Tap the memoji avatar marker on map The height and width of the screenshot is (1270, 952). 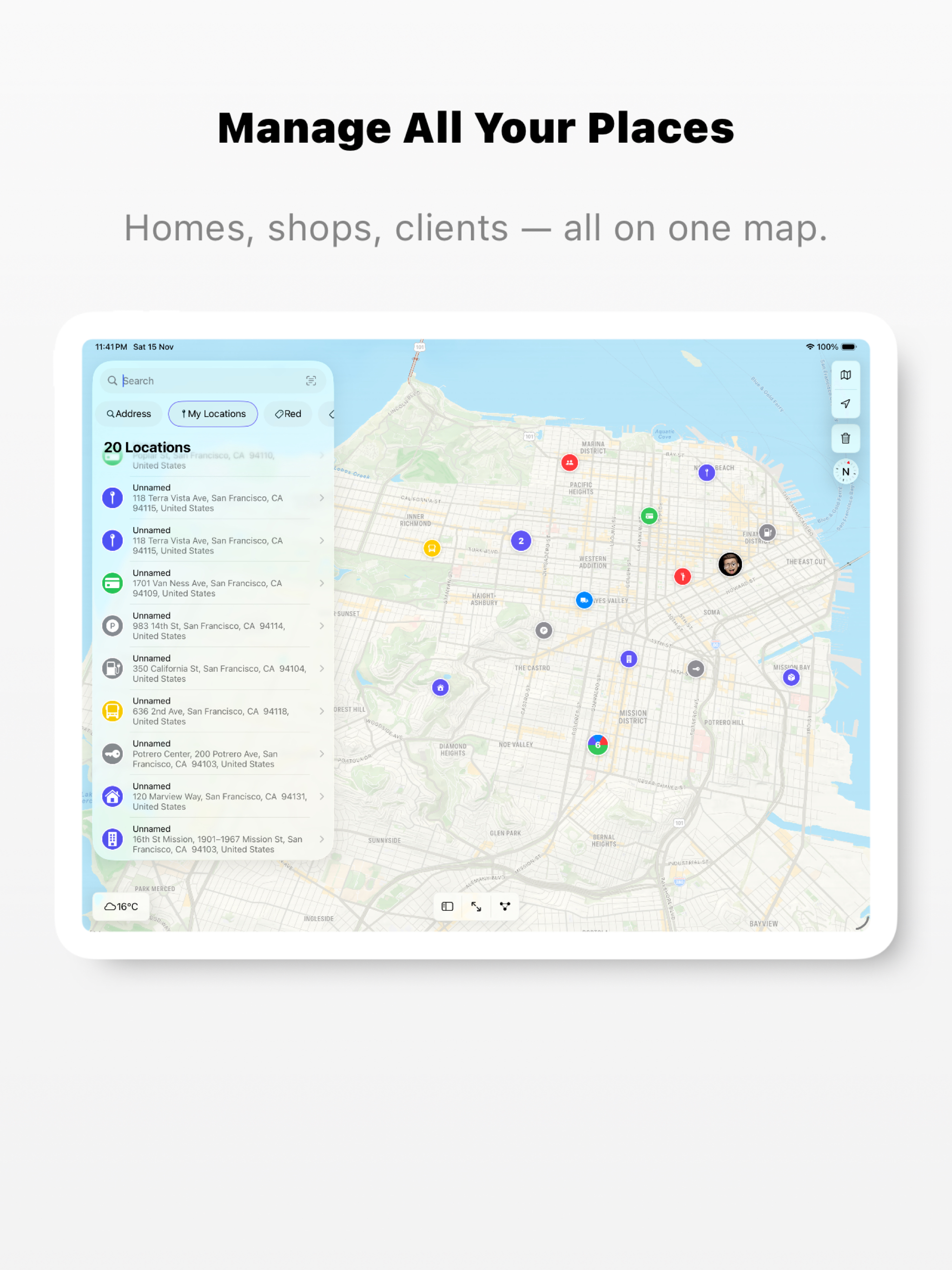(730, 564)
